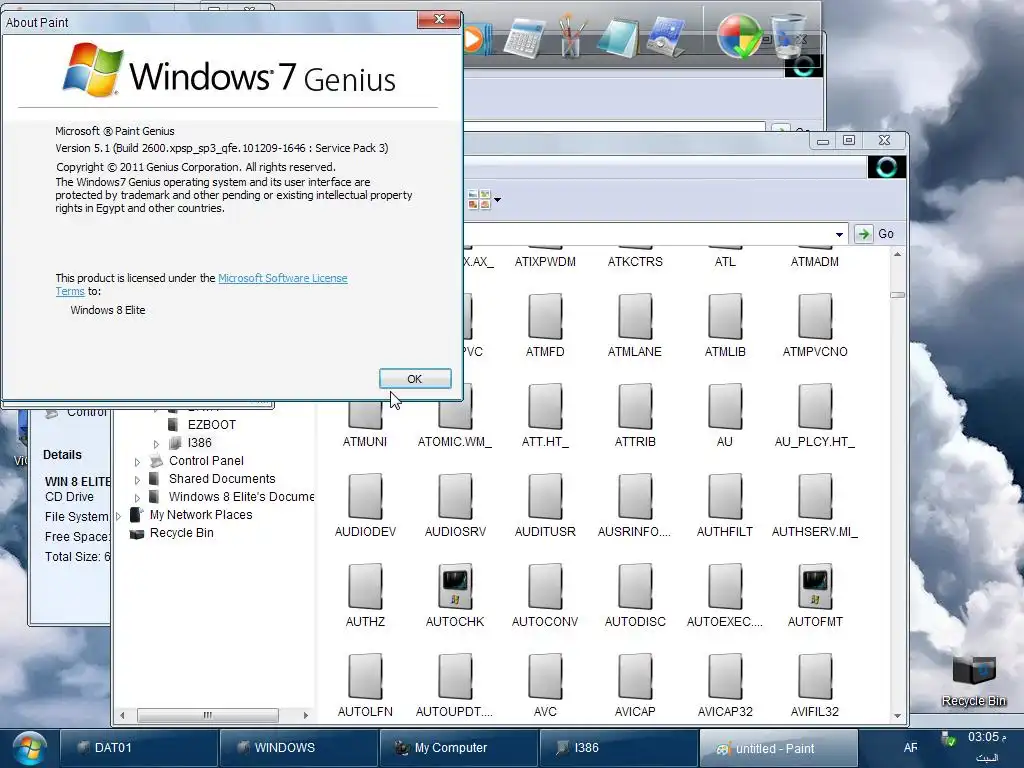Select the AUTHZ file icon
Viewport: 1024px width, 768px height.
click(x=365, y=586)
